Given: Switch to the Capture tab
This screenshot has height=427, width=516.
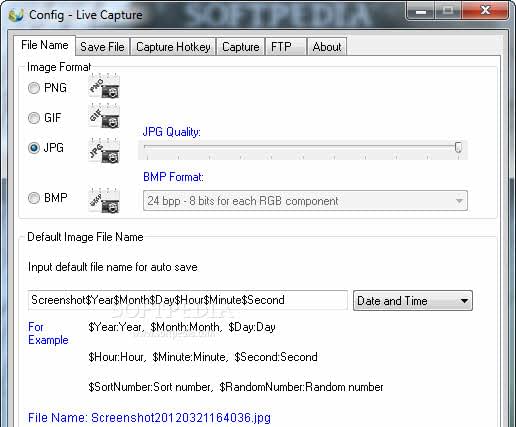Looking at the screenshot, I should click(x=241, y=47).
